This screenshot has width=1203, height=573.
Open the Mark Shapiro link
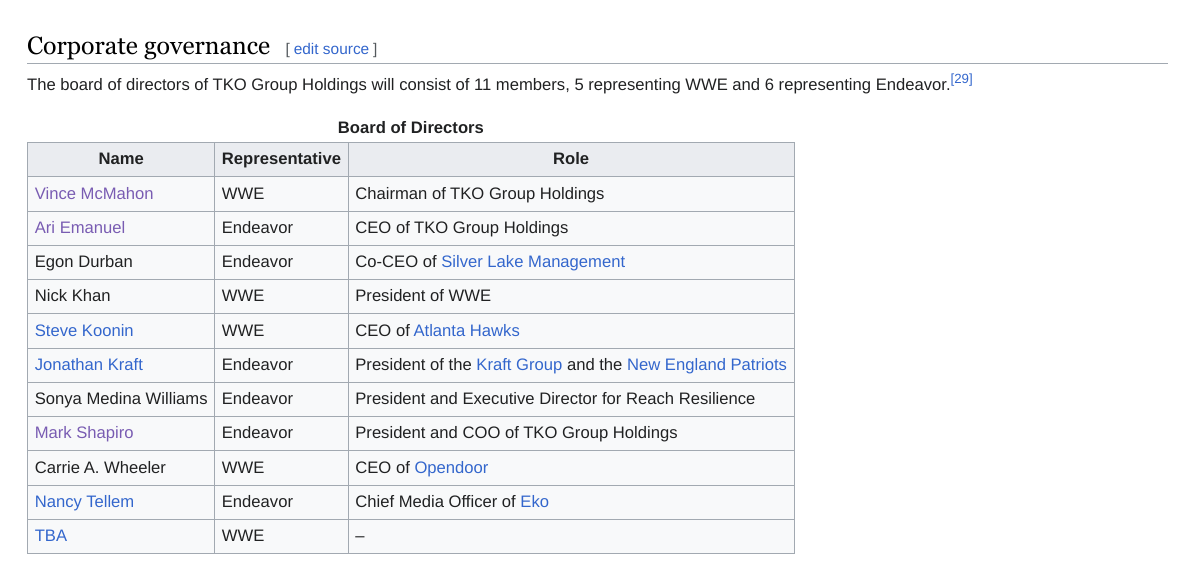point(84,432)
